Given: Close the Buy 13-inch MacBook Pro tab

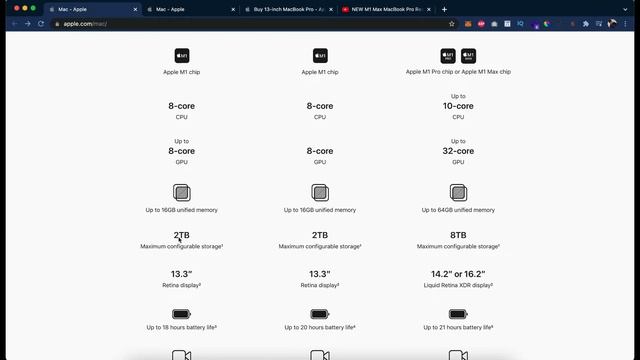Looking at the screenshot, I should (x=331, y=9).
